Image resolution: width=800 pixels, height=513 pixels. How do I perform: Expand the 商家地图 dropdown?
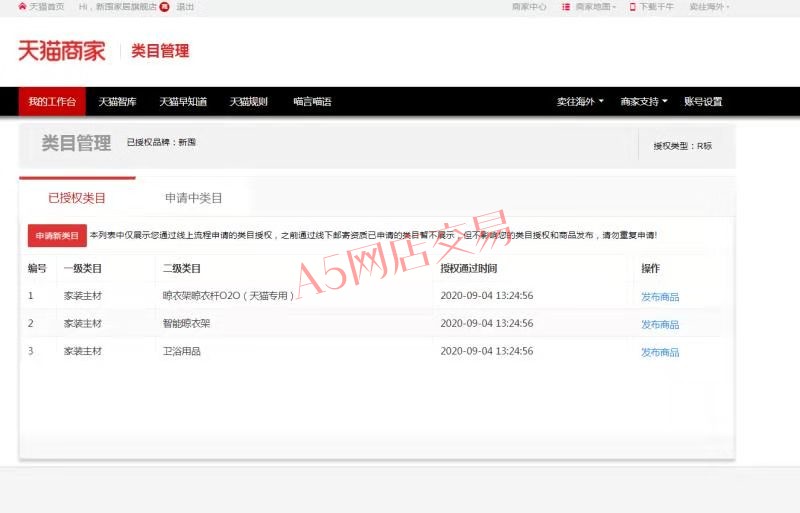coord(589,7)
